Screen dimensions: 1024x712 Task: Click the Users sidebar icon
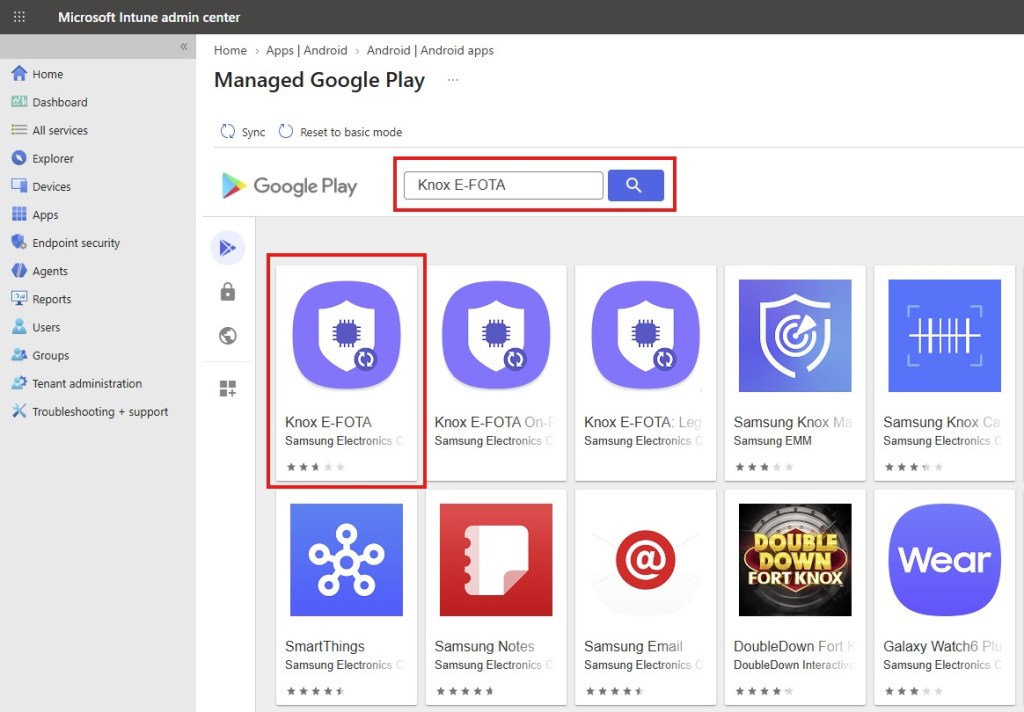(19, 327)
